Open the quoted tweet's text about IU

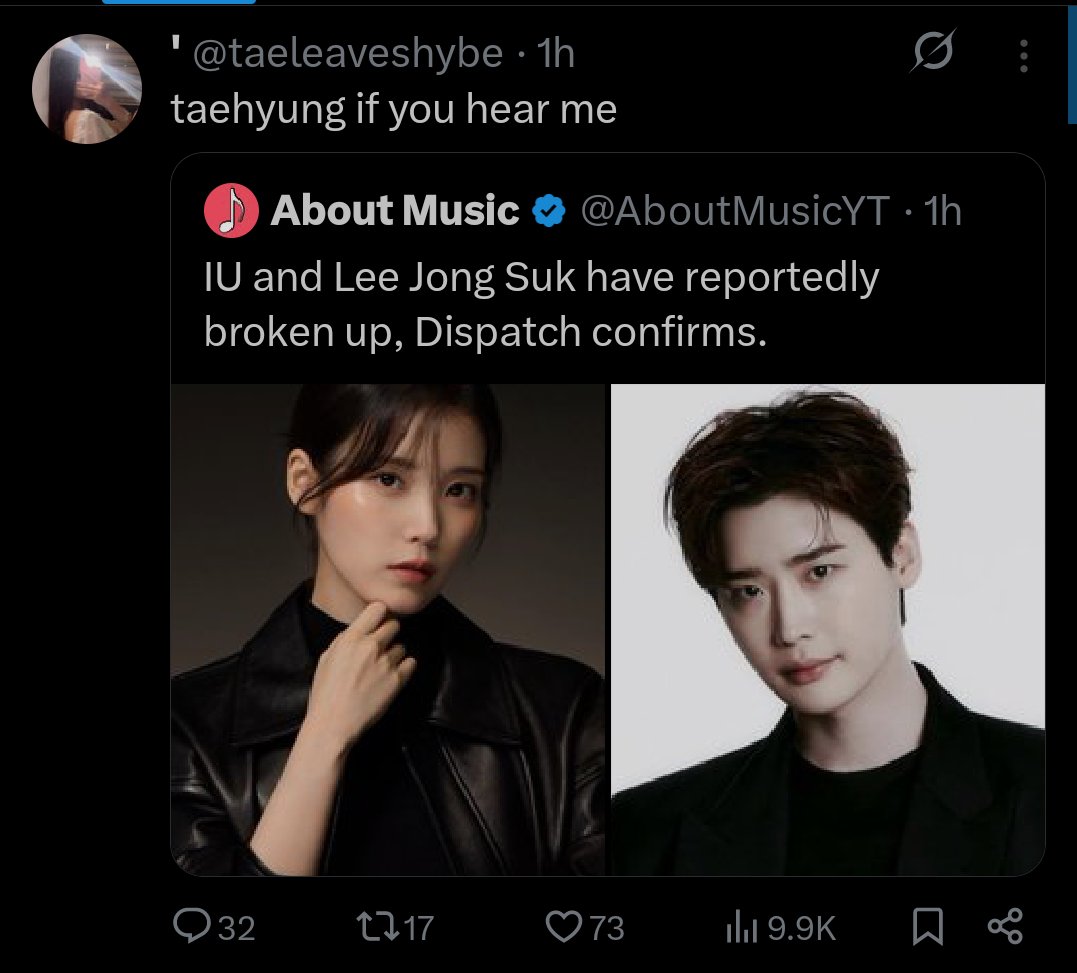(x=541, y=304)
